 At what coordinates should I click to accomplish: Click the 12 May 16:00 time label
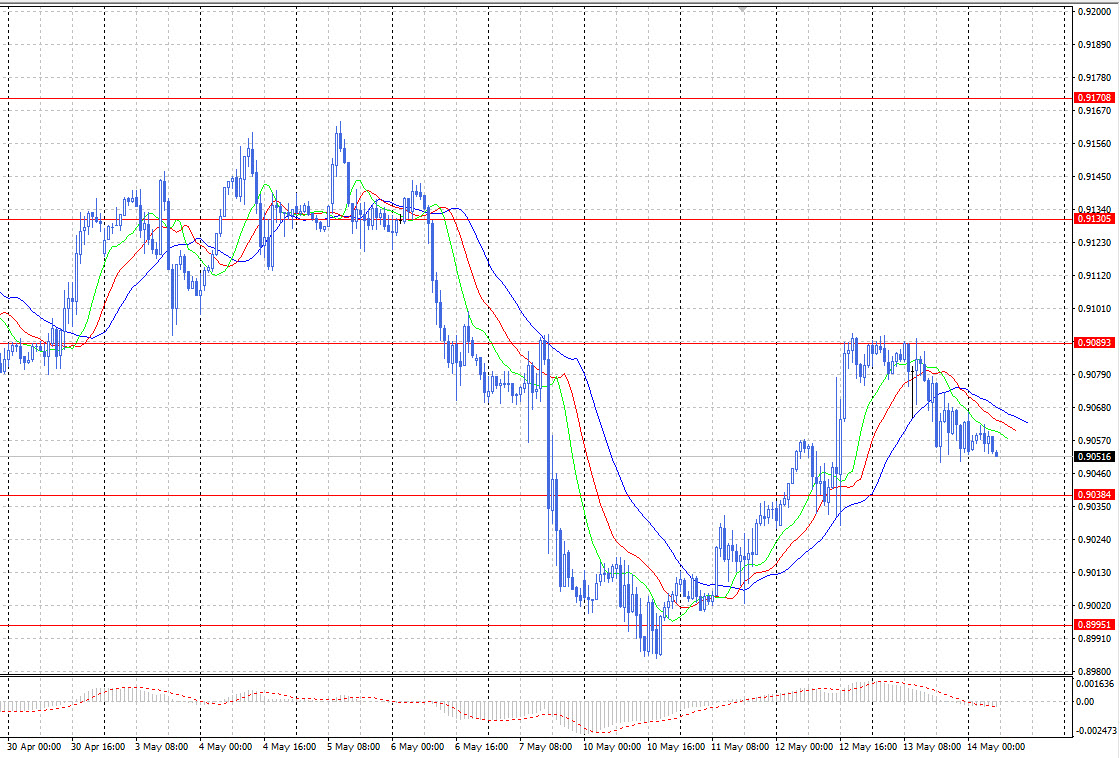pyautogui.click(x=868, y=747)
